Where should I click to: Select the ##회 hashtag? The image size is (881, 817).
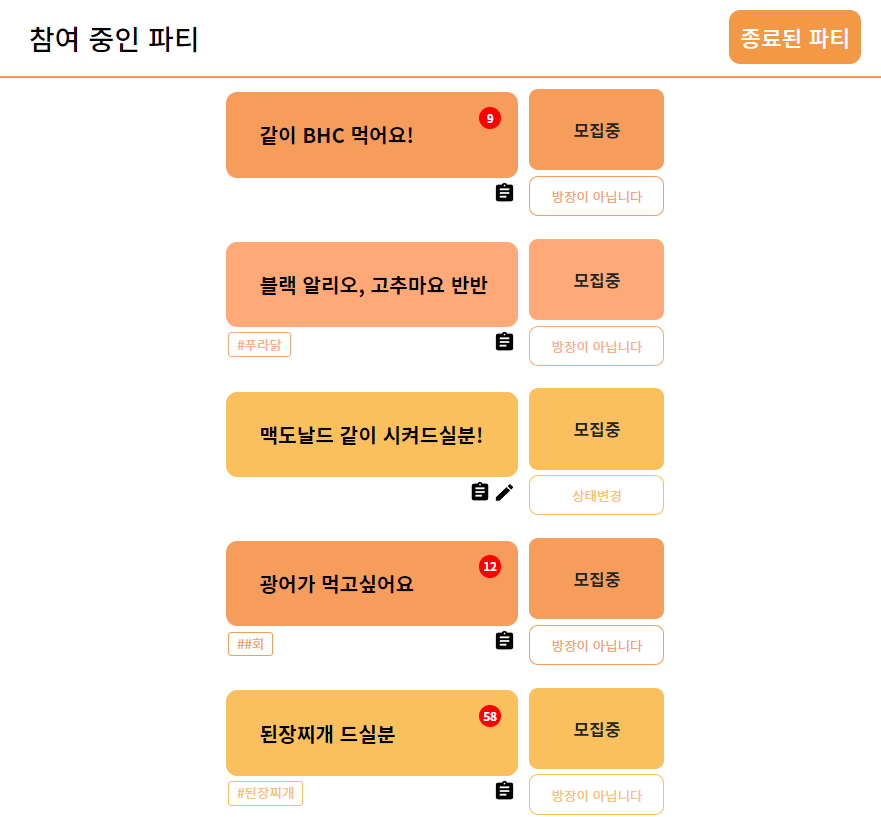pyautogui.click(x=250, y=644)
